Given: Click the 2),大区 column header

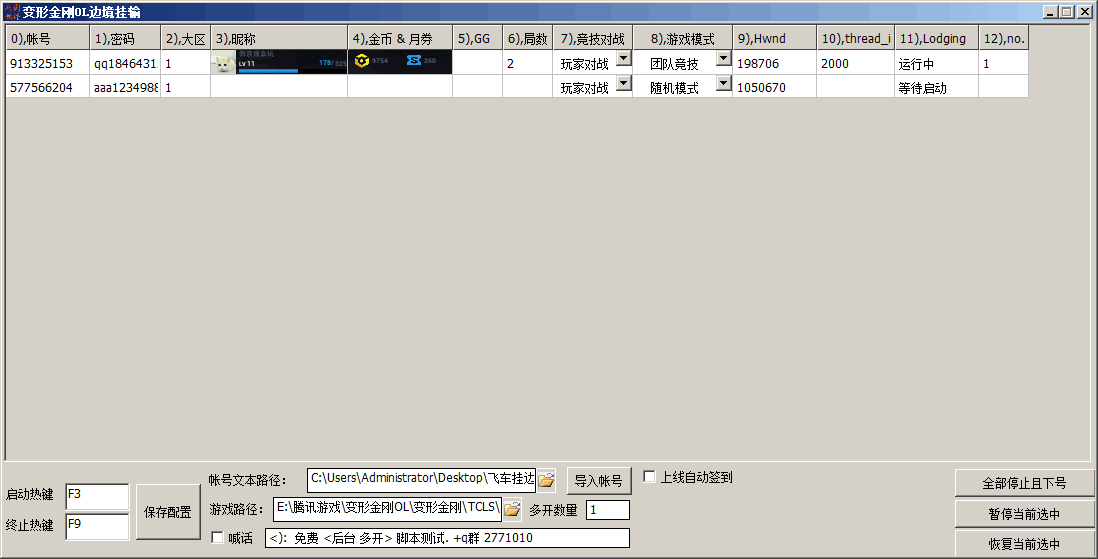Looking at the screenshot, I should 186,39.
